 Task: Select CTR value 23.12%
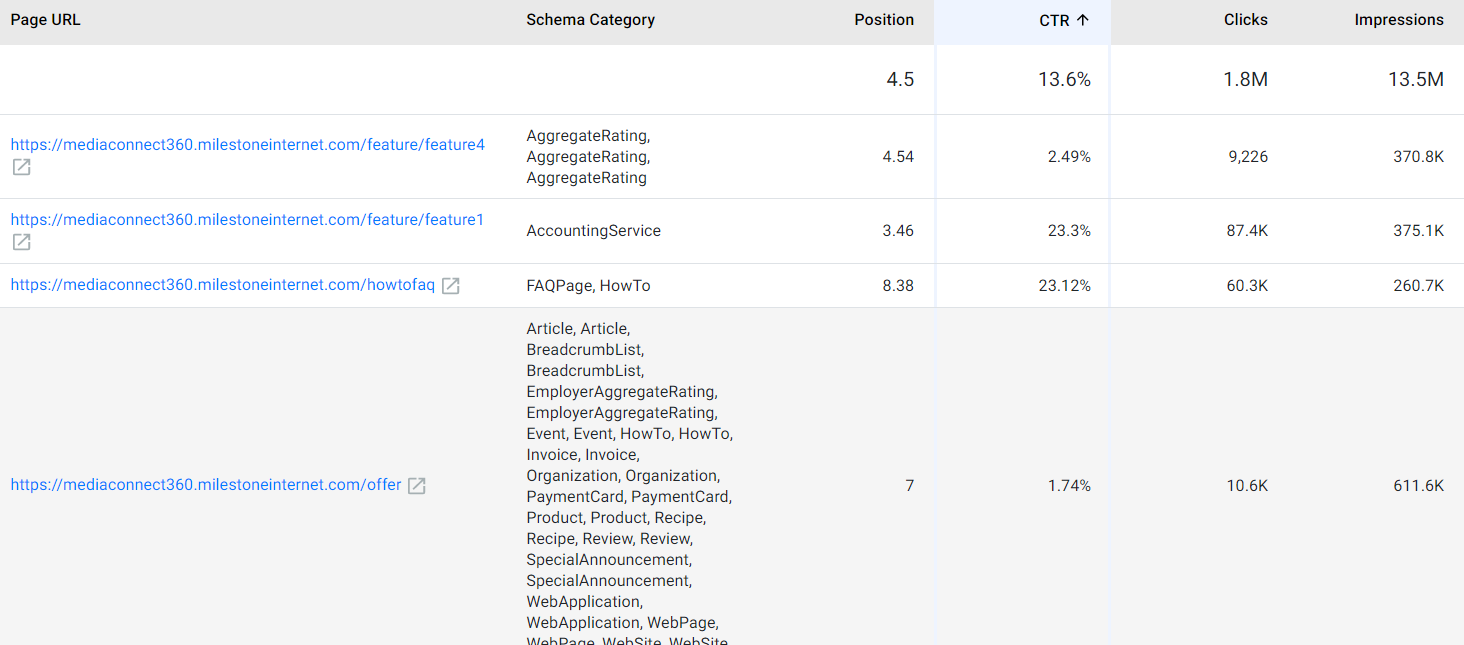[1065, 286]
